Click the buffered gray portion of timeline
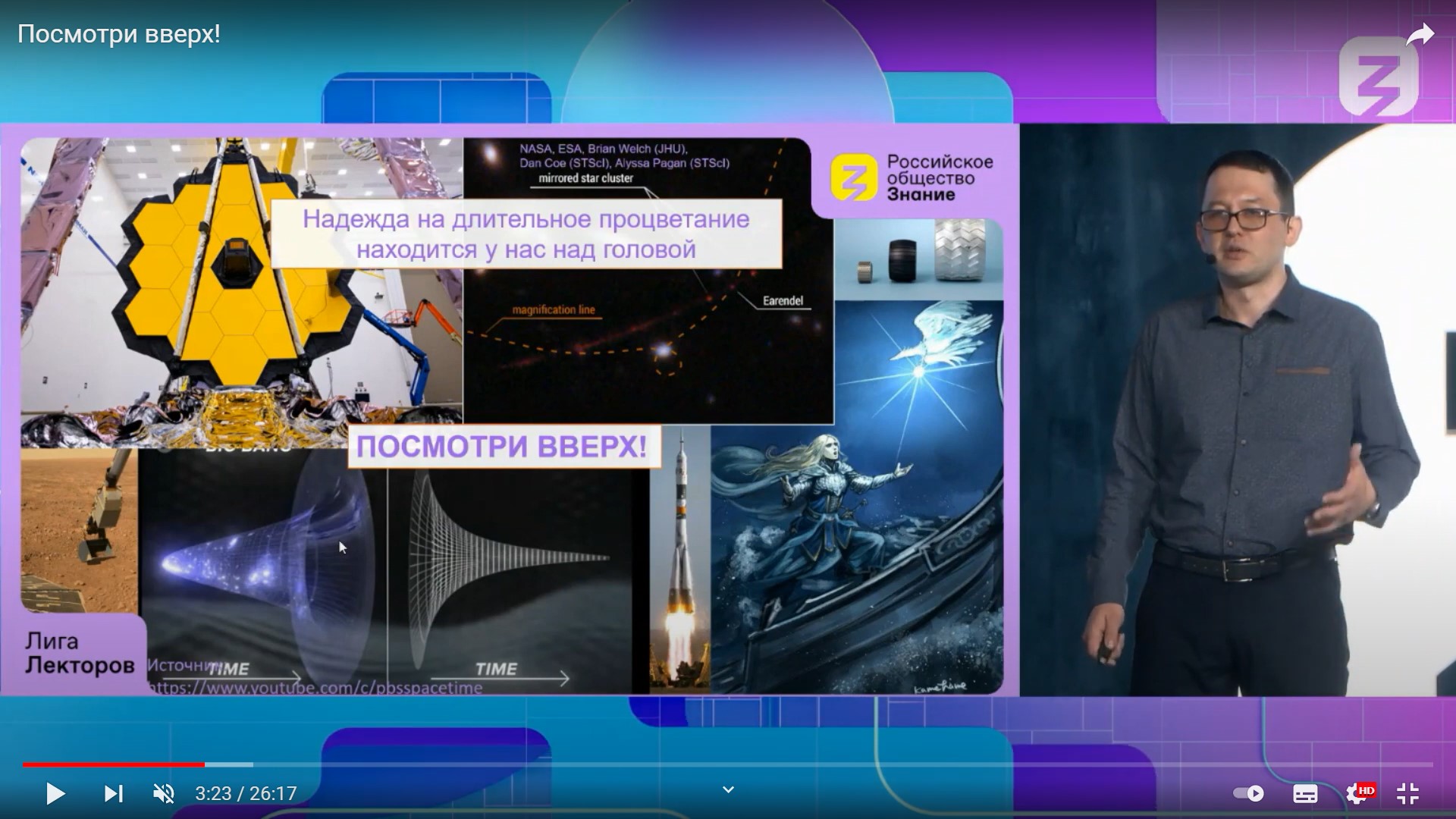The height and width of the screenshot is (819, 1456). tap(229, 764)
